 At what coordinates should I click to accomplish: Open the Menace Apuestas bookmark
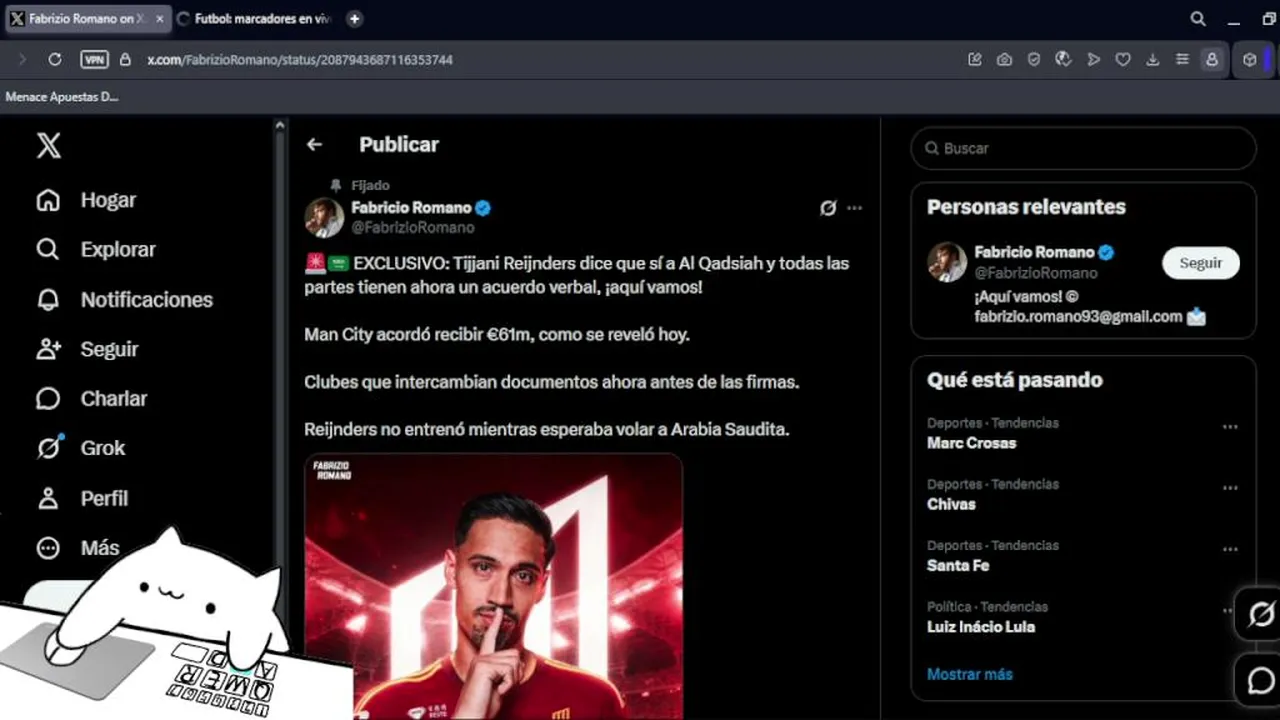(62, 97)
